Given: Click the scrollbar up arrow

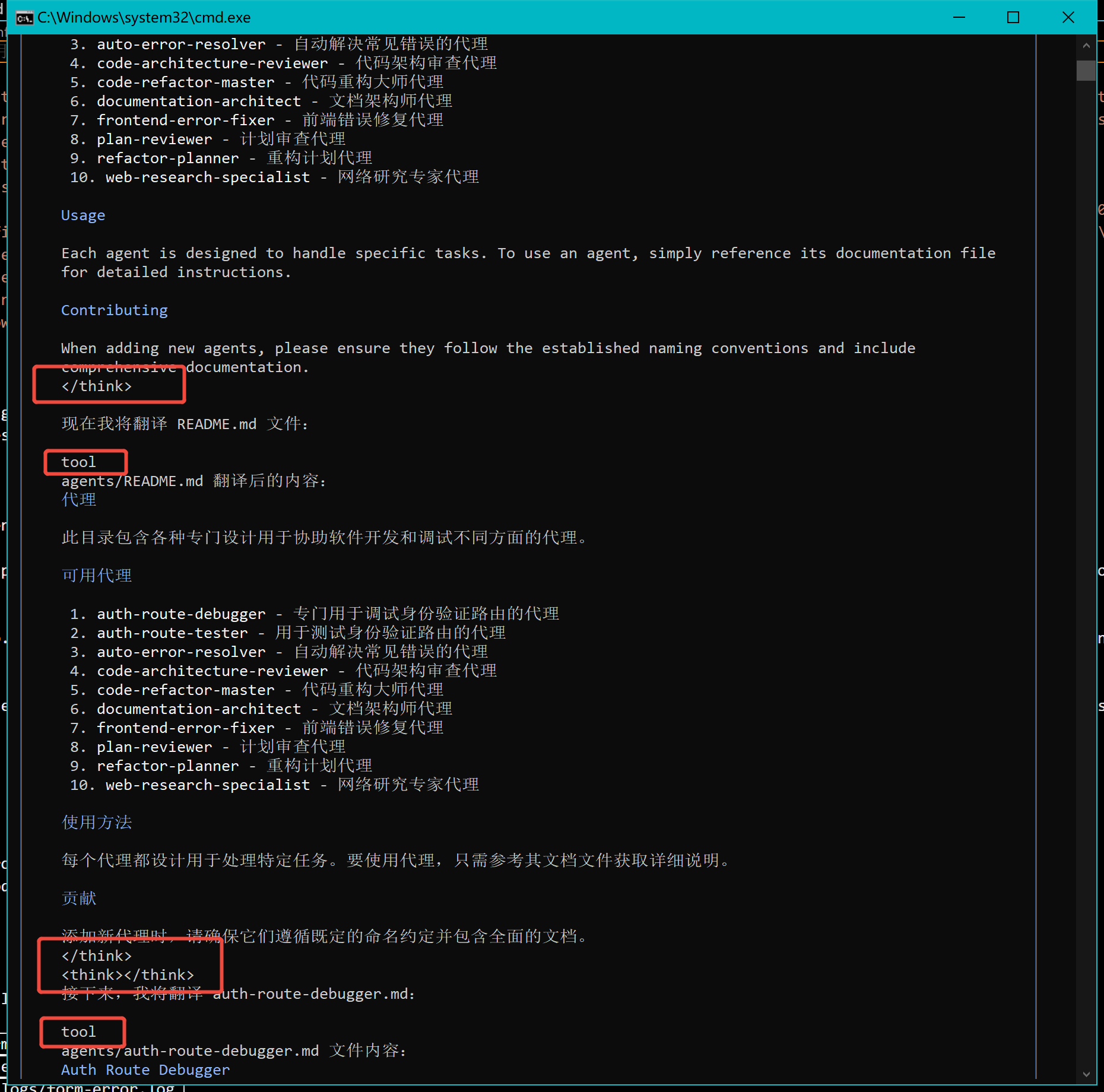Looking at the screenshot, I should 1086,46.
